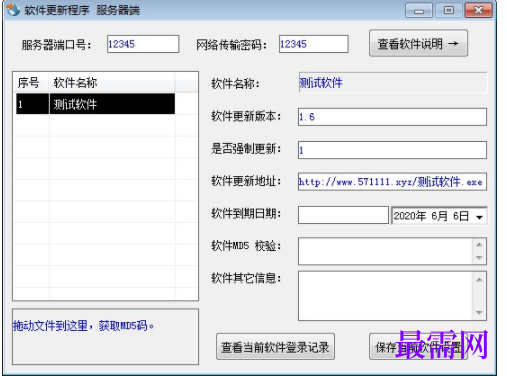Click the 网络传输密码 input field

click(314, 44)
